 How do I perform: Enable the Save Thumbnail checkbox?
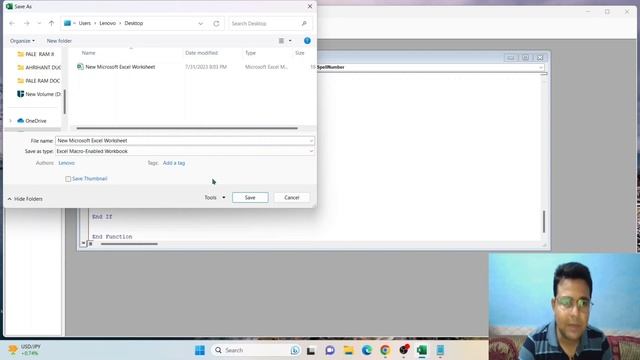click(x=68, y=179)
